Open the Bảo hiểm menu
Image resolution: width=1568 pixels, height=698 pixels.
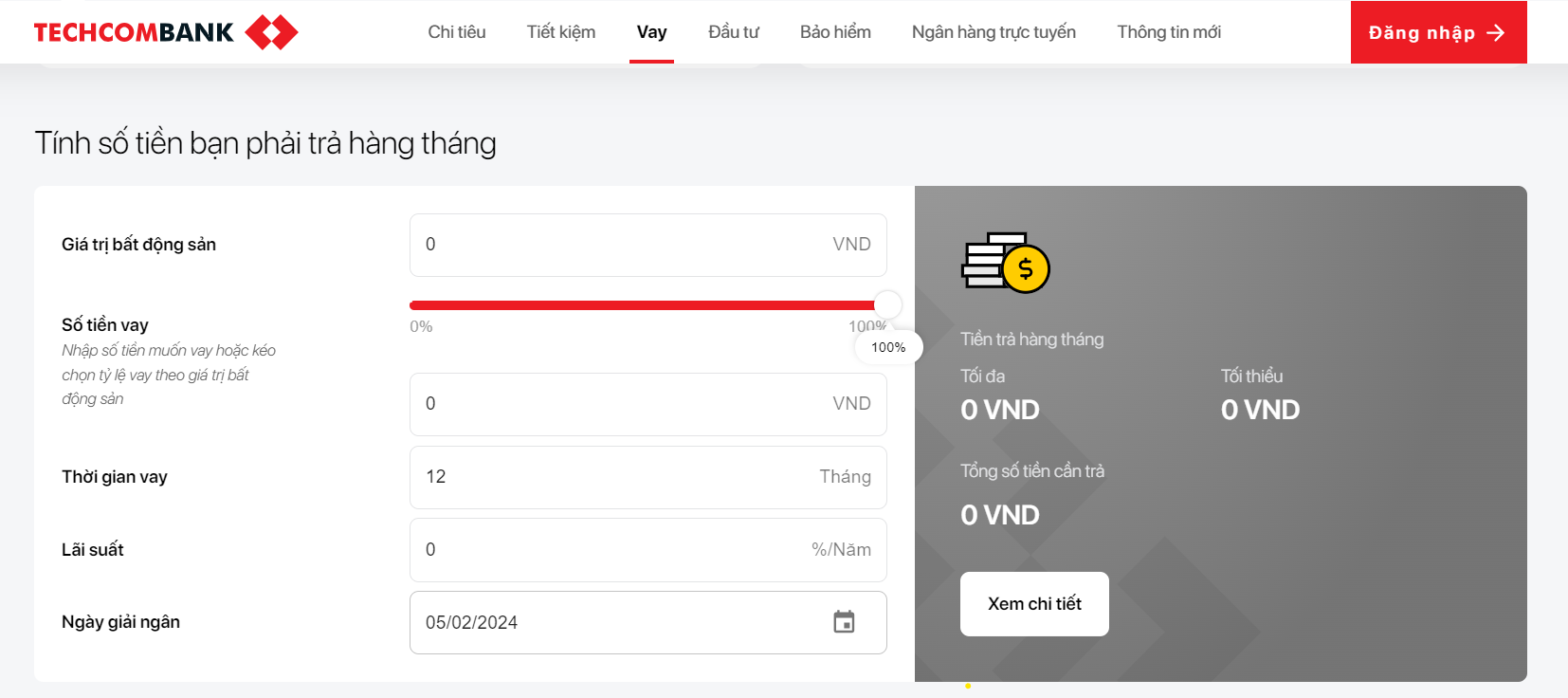pyautogui.click(x=835, y=32)
